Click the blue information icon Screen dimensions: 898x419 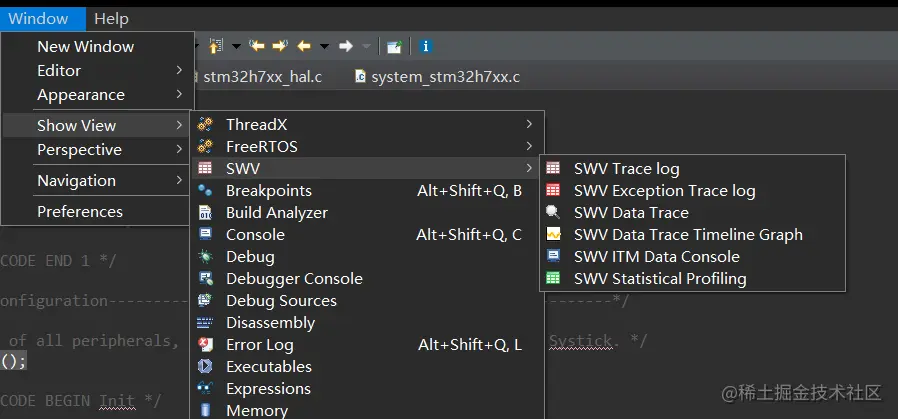point(425,46)
